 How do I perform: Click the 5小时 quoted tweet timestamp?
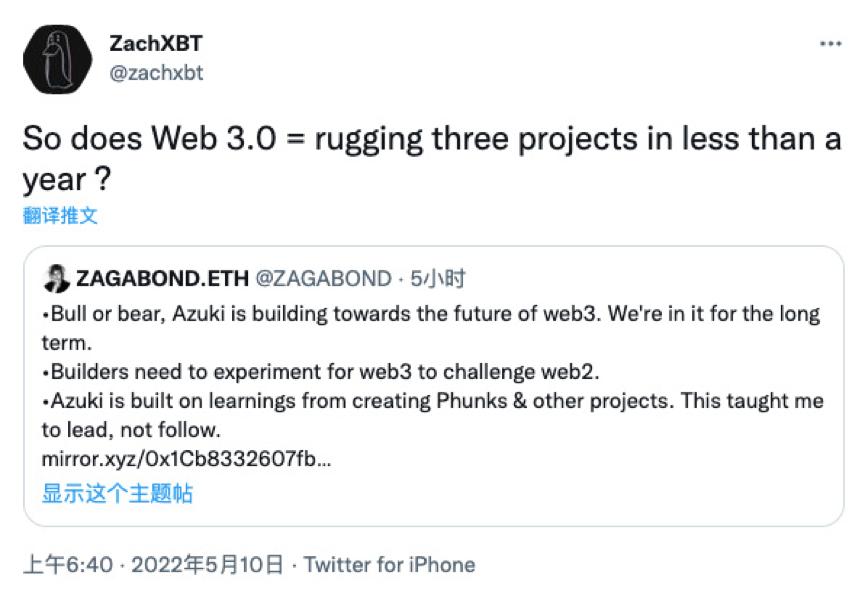[438, 278]
